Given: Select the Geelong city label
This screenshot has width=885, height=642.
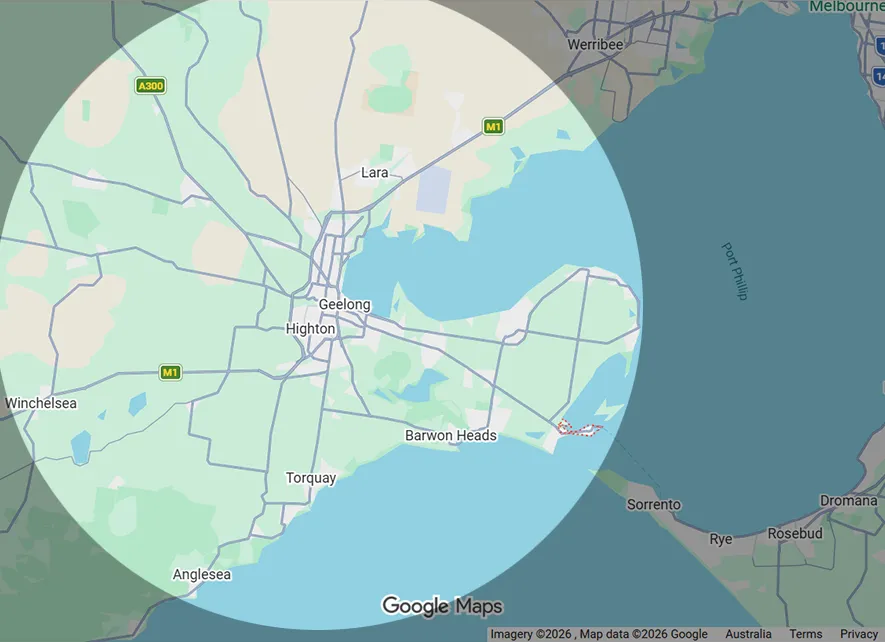Looking at the screenshot, I should coord(344,304).
